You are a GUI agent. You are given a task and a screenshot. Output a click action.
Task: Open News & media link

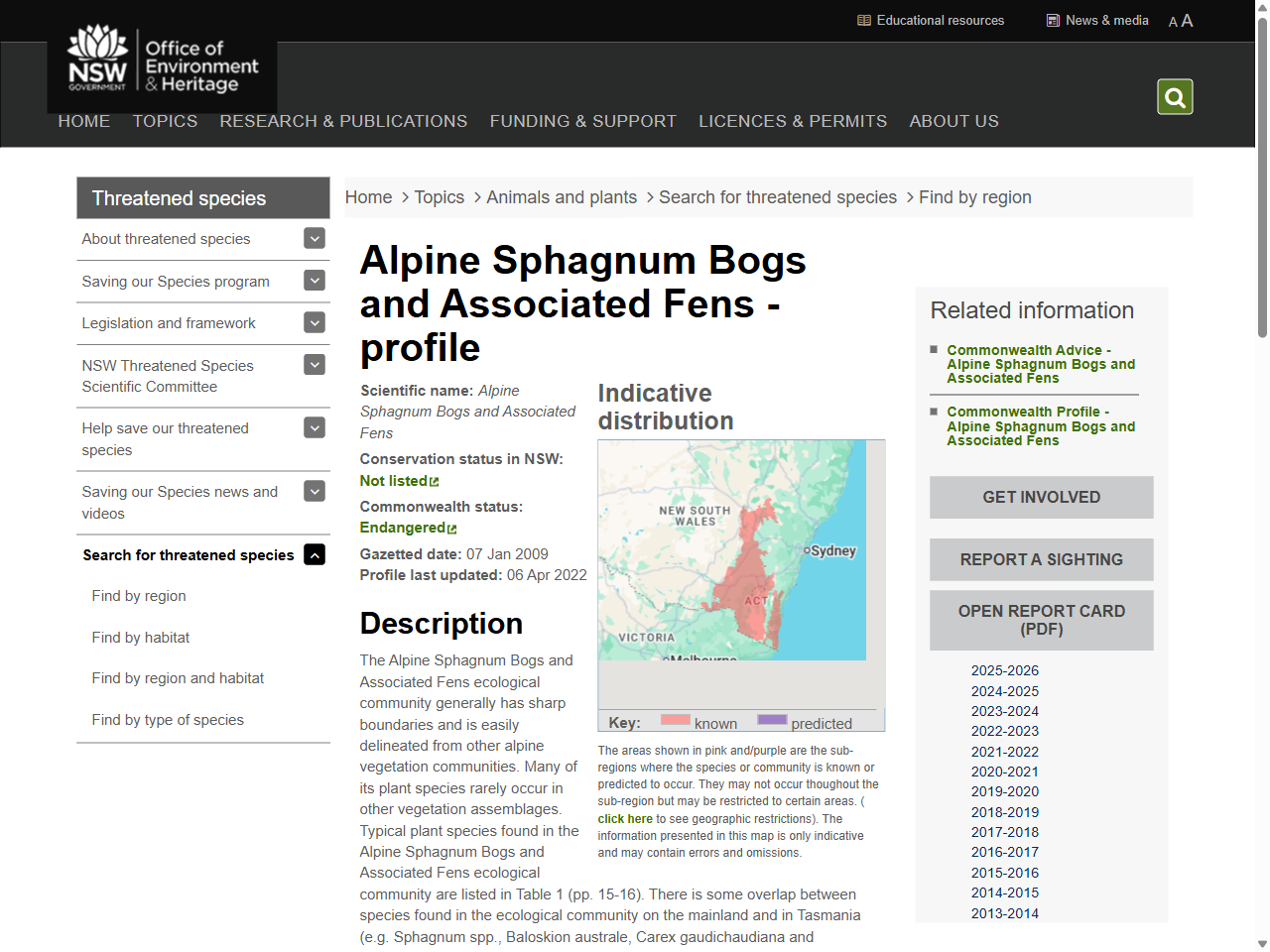coord(1107,20)
